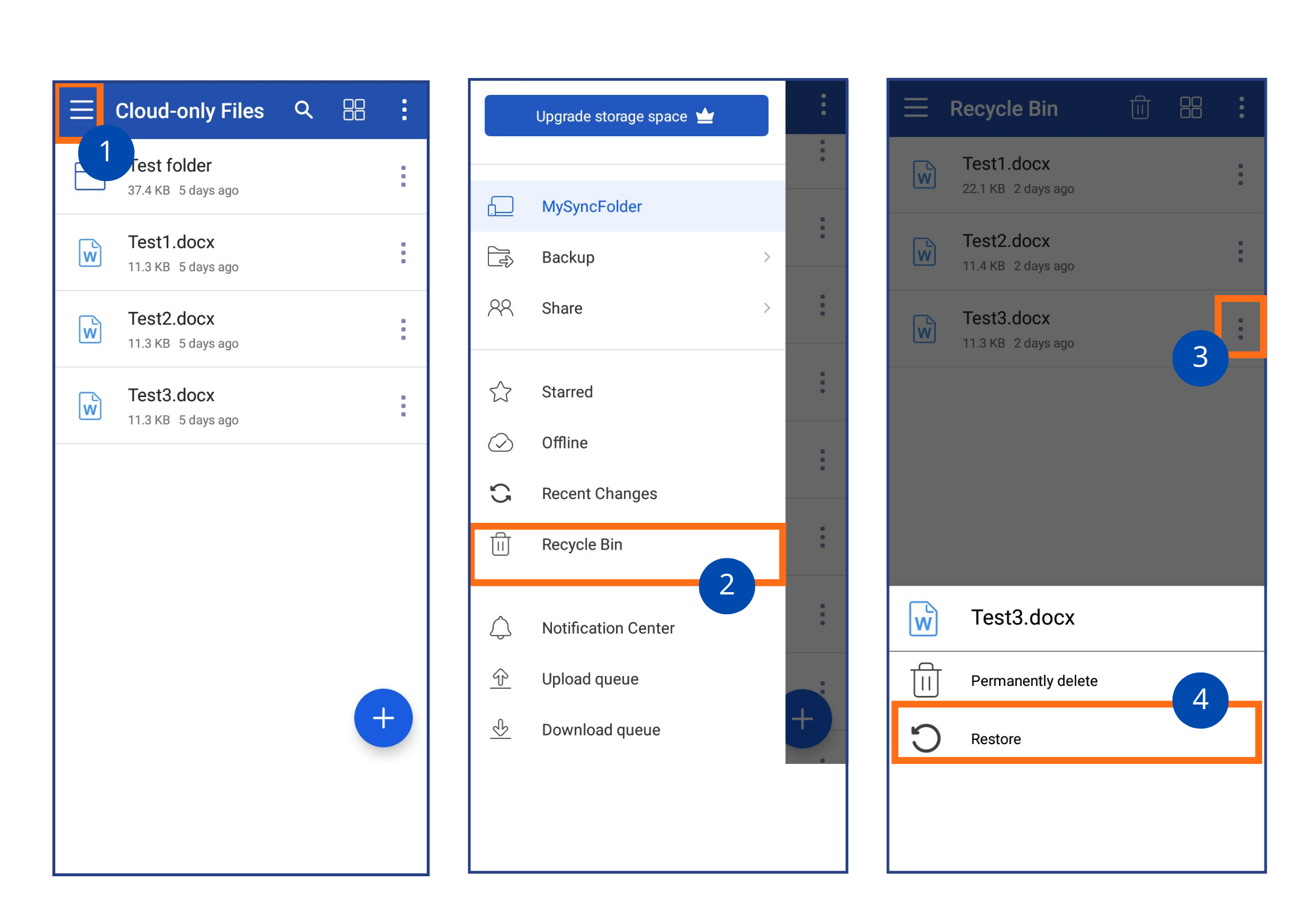Open the three-dot menu for Test3.docx 2 days ago

[1241, 328]
